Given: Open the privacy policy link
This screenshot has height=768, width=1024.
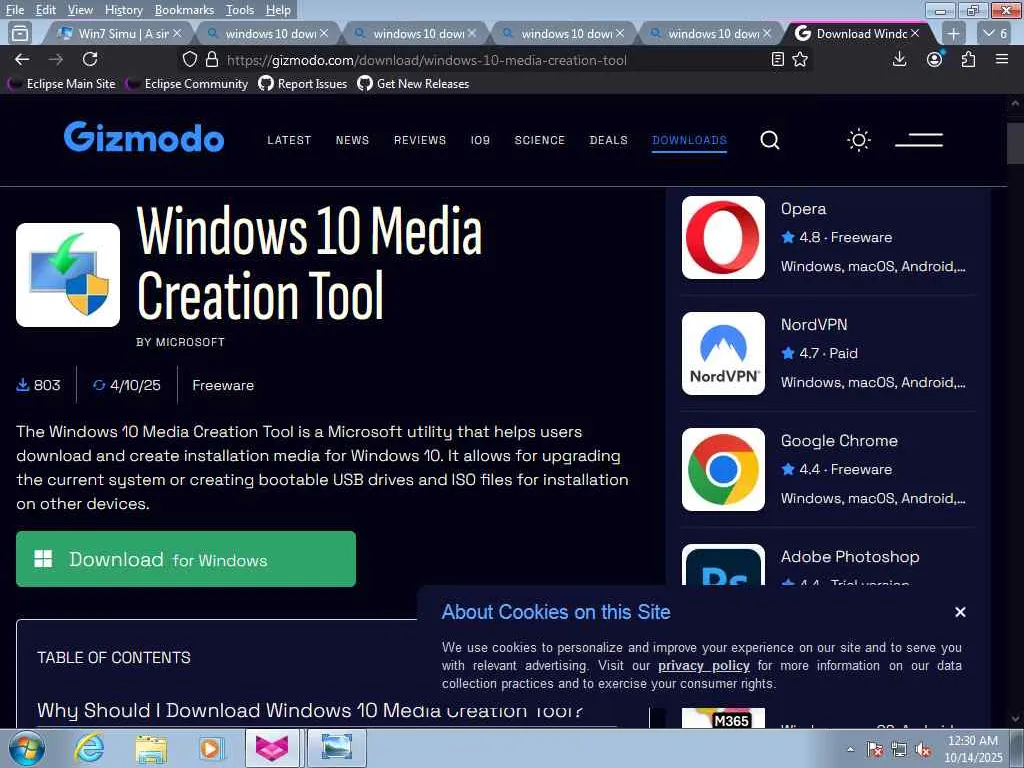Looking at the screenshot, I should [703, 665].
